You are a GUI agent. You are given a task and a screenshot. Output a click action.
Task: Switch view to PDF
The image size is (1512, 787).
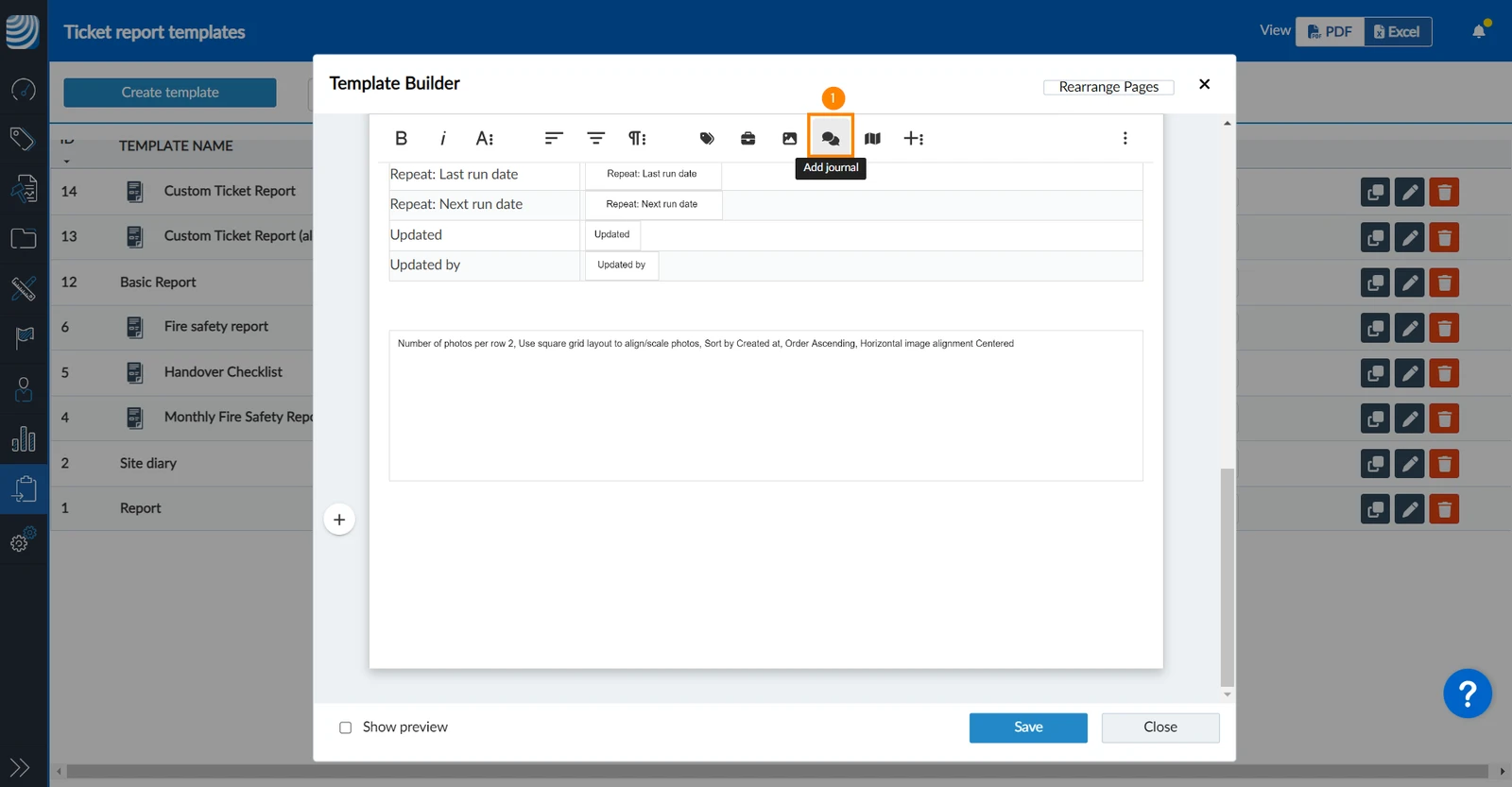tap(1330, 31)
